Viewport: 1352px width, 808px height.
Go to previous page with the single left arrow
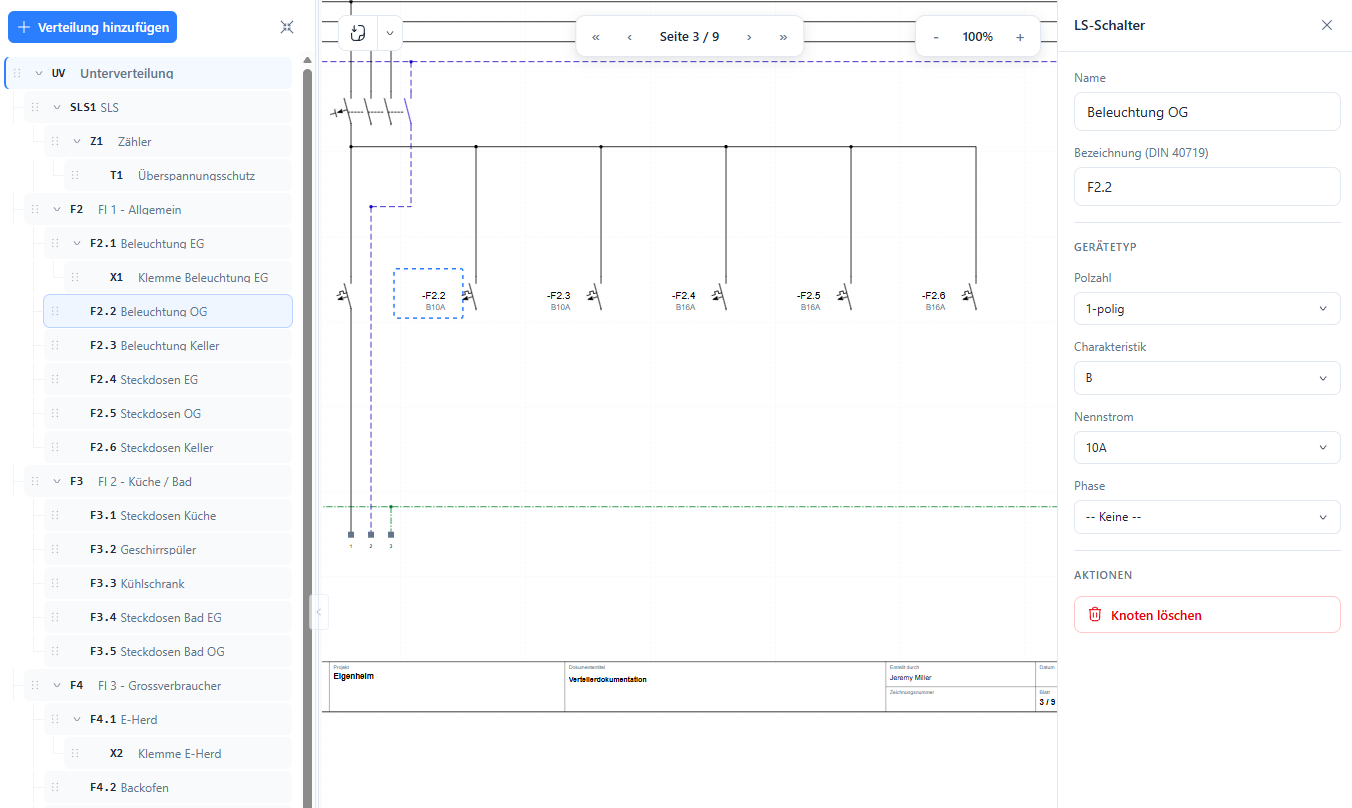(x=629, y=35)
